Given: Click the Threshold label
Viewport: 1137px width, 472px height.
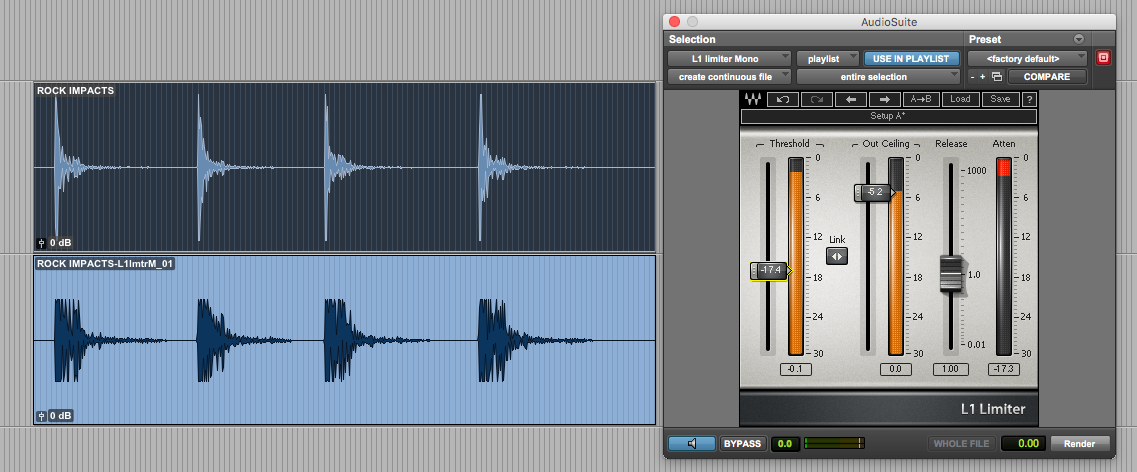Looking at the screenshot, I should pyautogui.click(x=789, y=144).
